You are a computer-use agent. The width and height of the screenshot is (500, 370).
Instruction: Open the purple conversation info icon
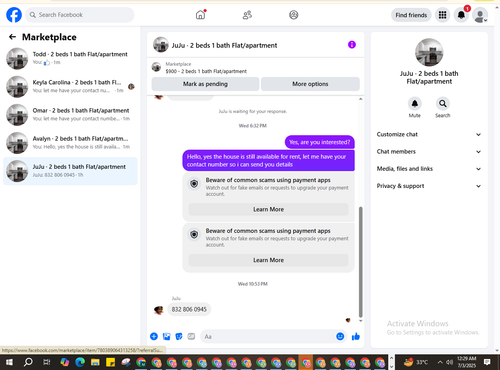[352, 45]
